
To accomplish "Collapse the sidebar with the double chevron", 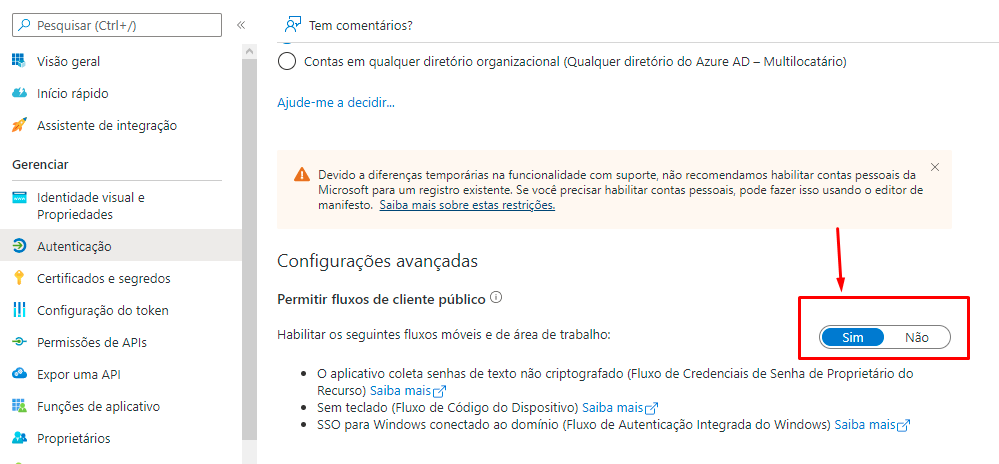I will click(241, 25).
